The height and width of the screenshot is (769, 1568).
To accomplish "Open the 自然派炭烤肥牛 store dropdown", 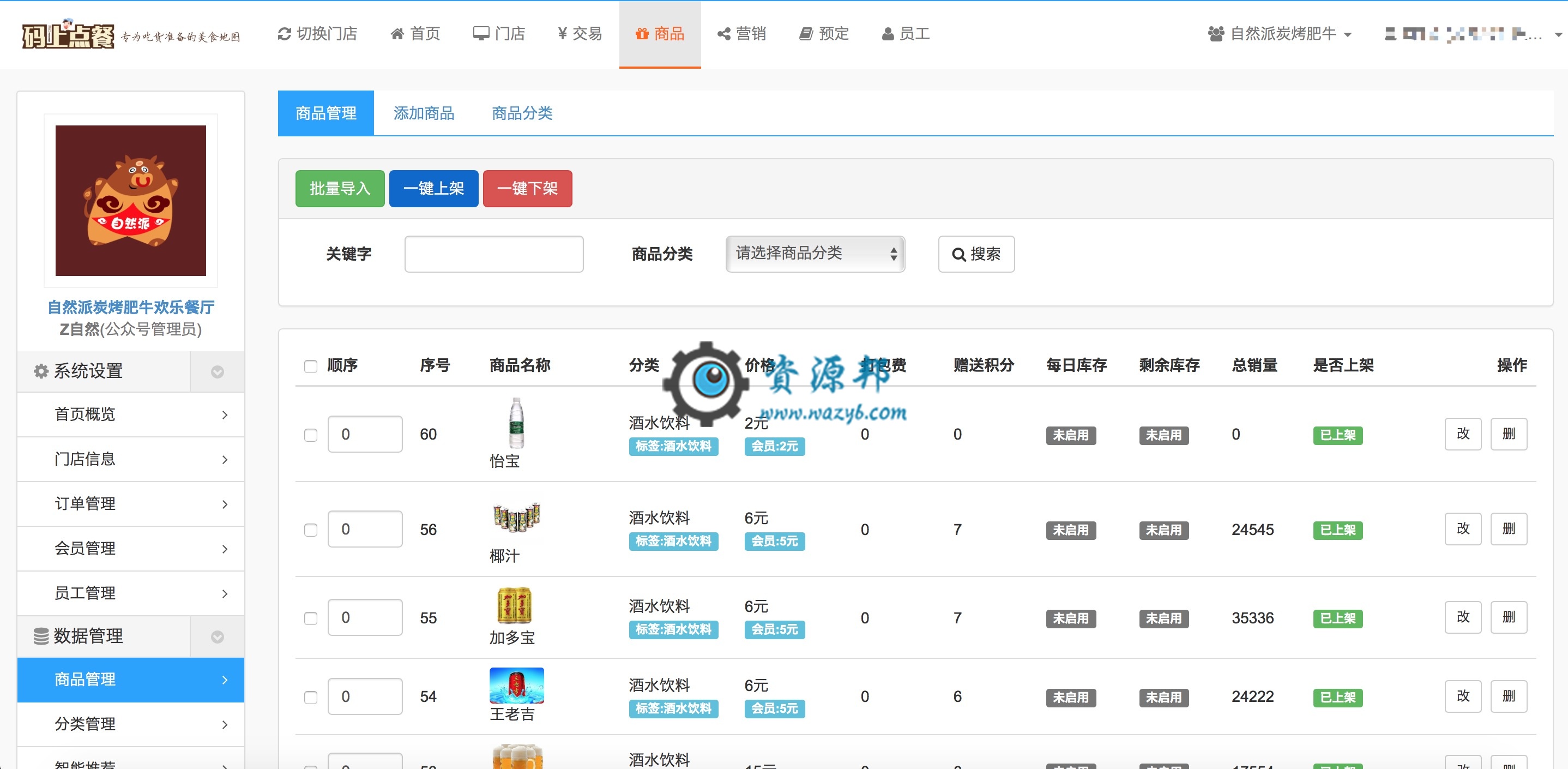I will [1280, 34].
